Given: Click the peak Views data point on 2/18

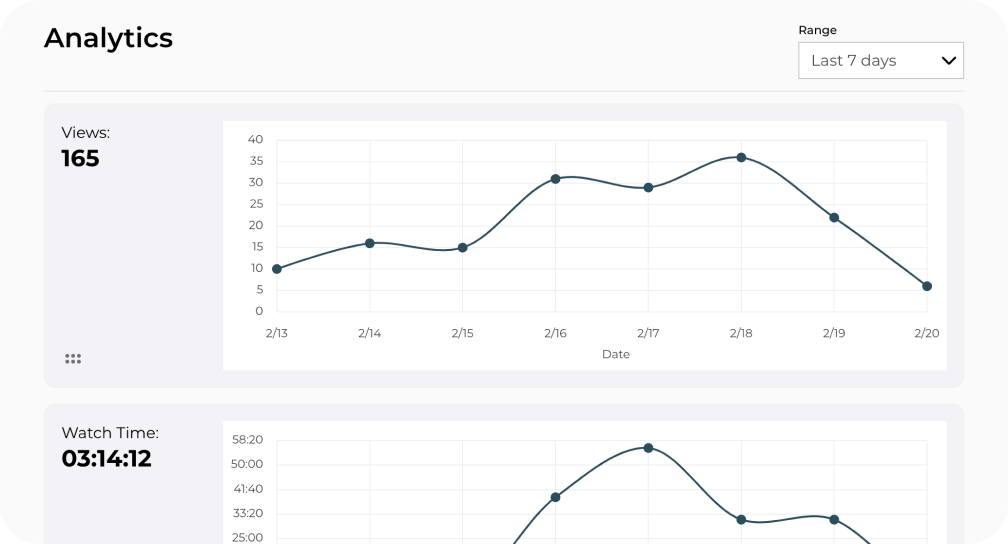Looking at the screenshot, I should [x=741, y=157].
